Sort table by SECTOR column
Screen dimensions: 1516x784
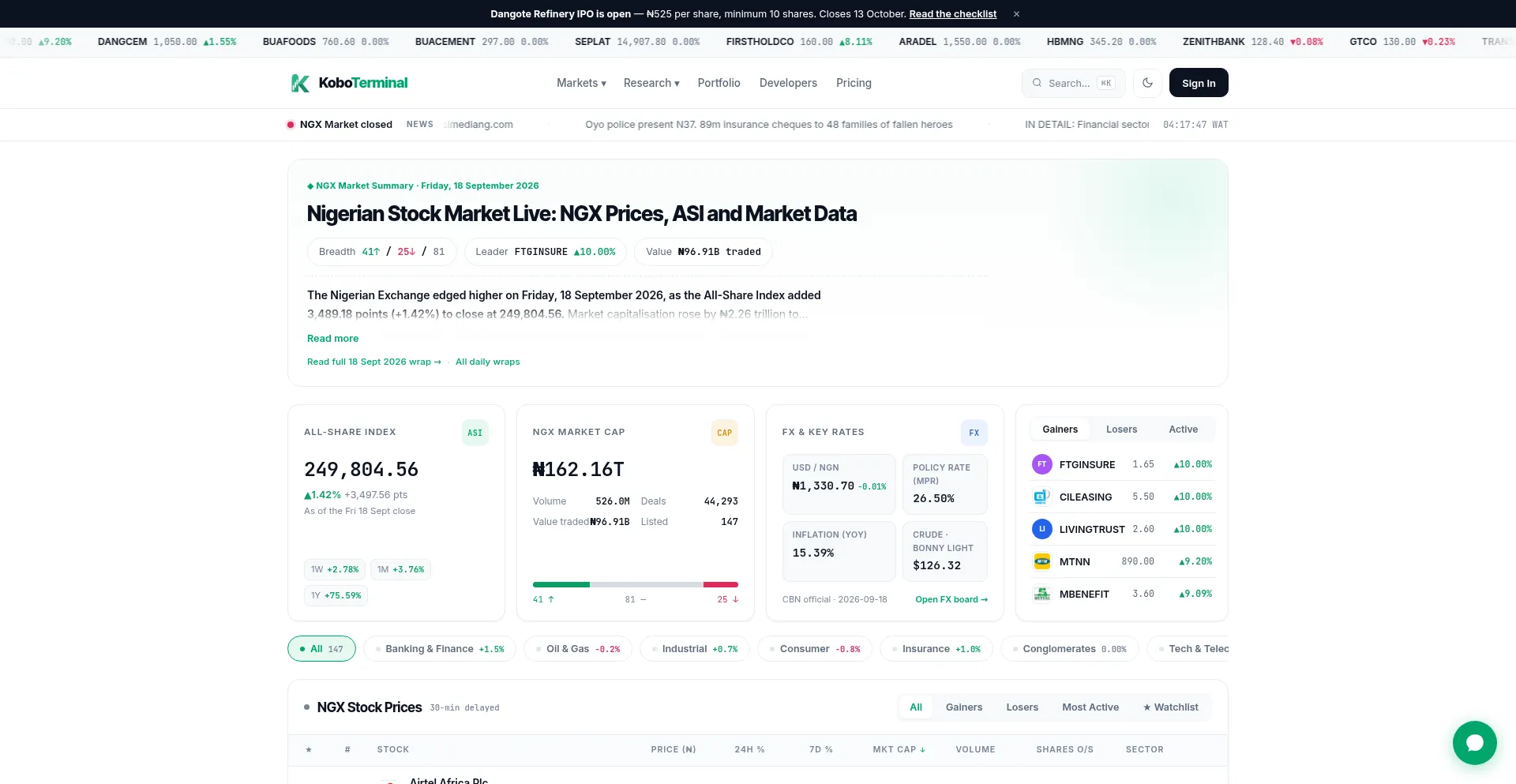[x=1144, y=749]
